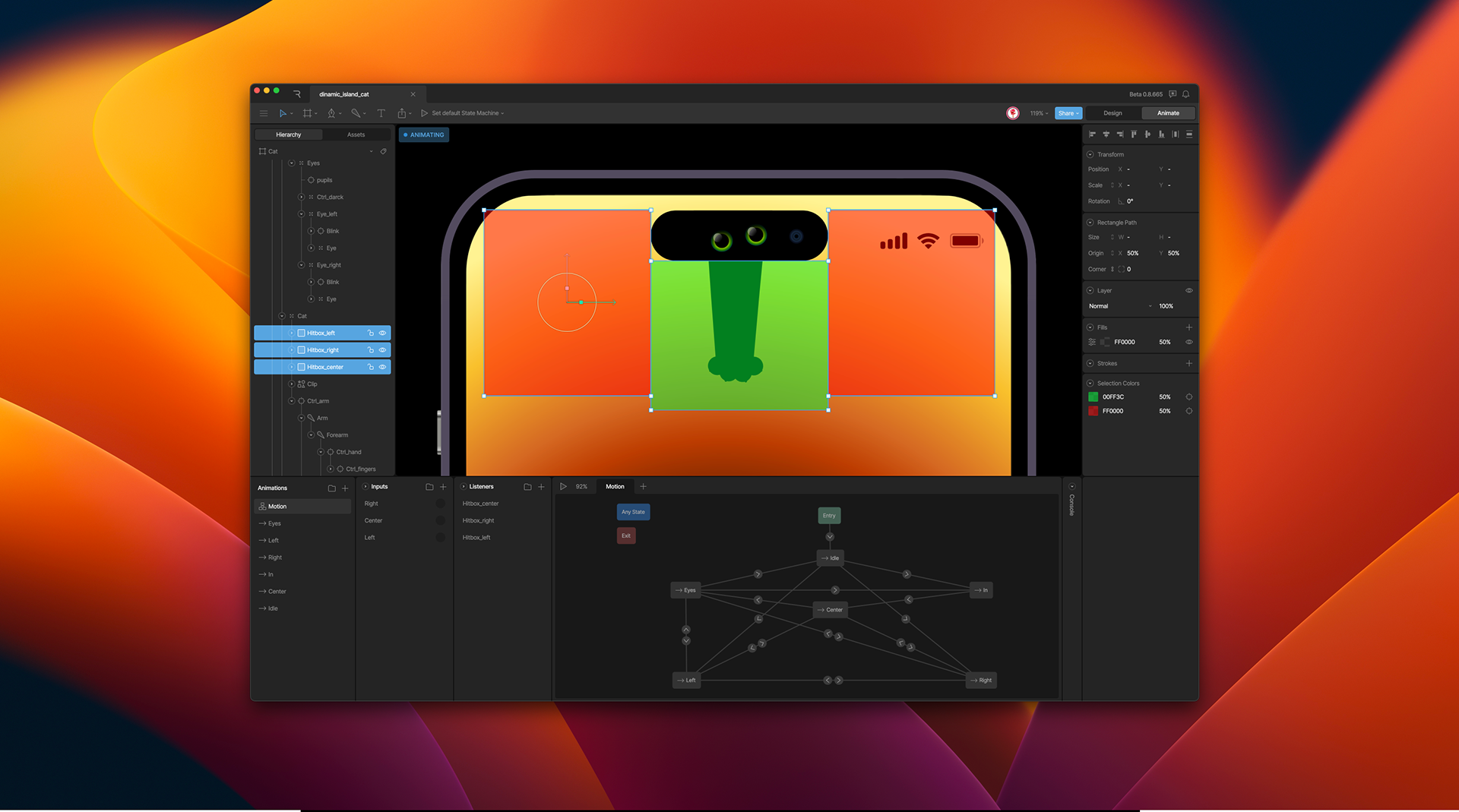Expand the Ctrl_darck node
The width and height of the screenshot is (1459, 812).
pos(301,197)
